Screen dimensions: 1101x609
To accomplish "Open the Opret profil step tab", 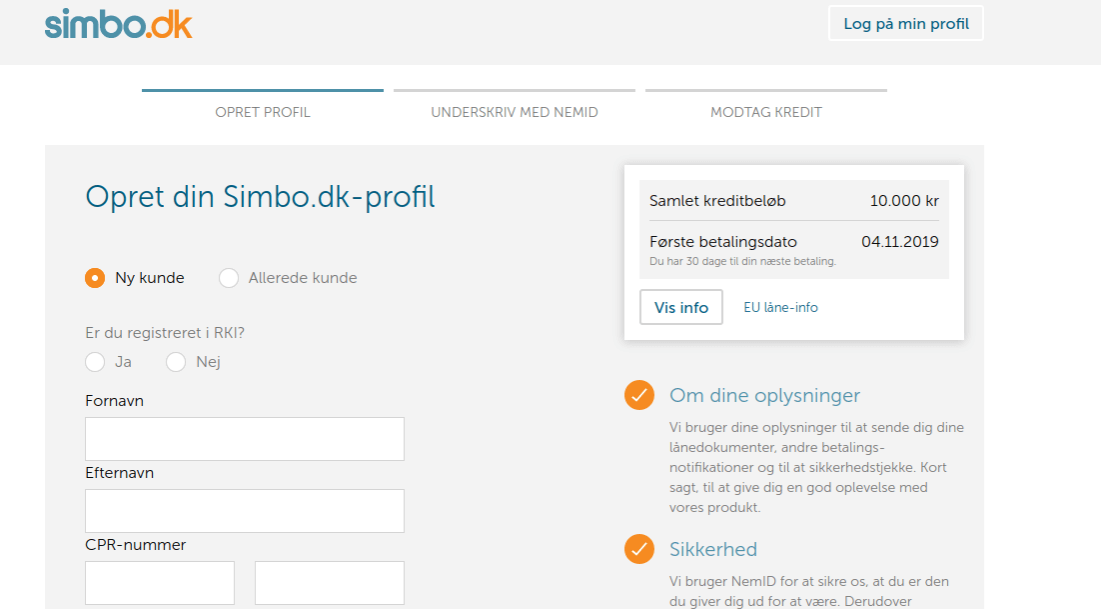I will [x=262, y=112].
